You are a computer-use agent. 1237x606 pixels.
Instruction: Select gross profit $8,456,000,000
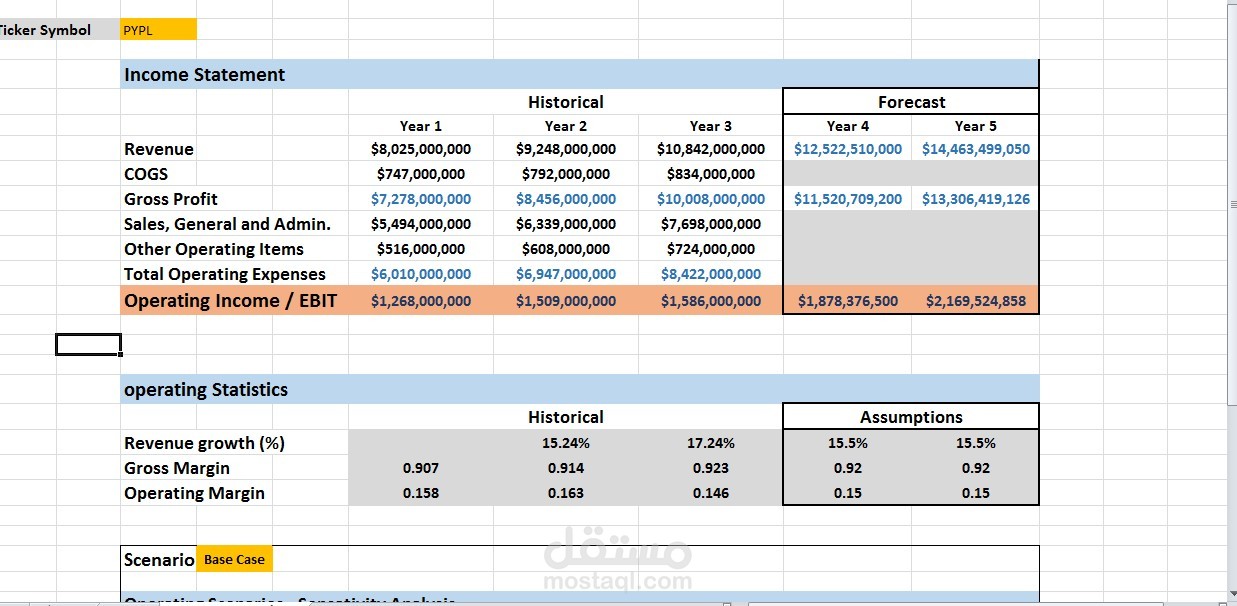566,199
